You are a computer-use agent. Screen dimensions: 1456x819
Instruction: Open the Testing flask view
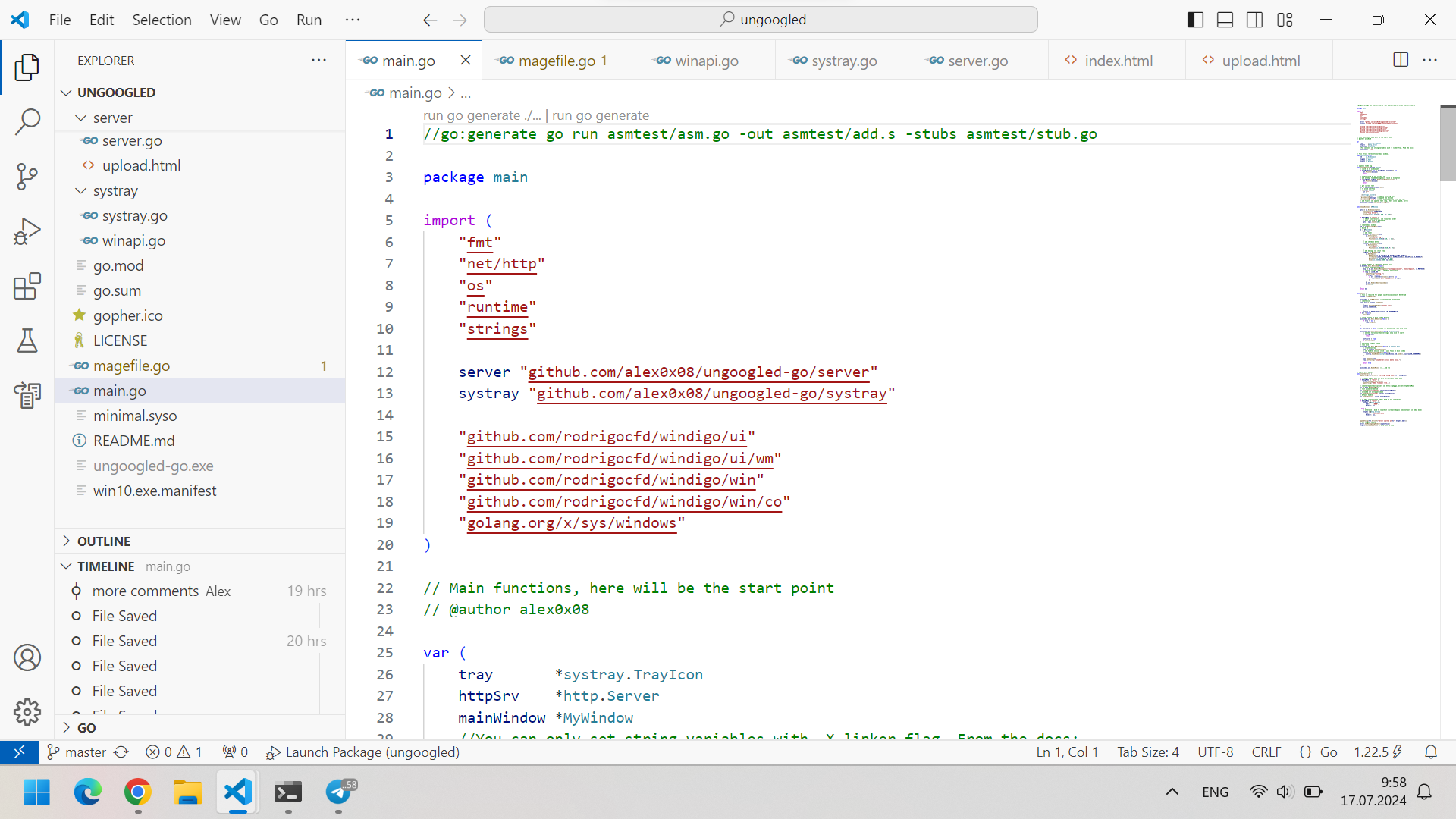[x=27, y=341]
